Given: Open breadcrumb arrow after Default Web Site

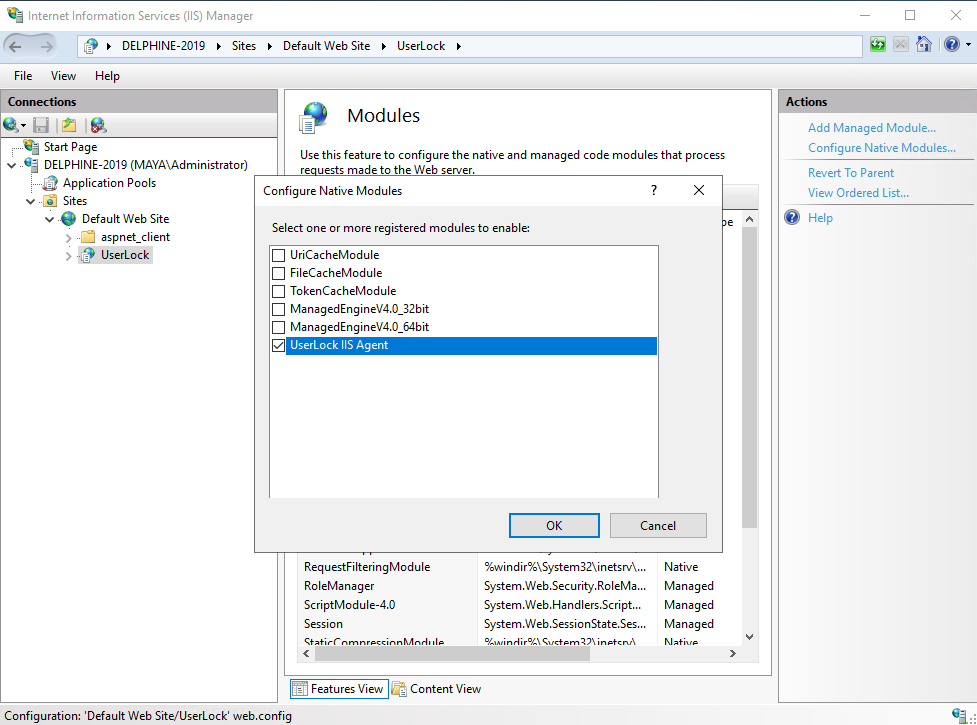Looking at the screenshot, I should click(x=383, y=46).
